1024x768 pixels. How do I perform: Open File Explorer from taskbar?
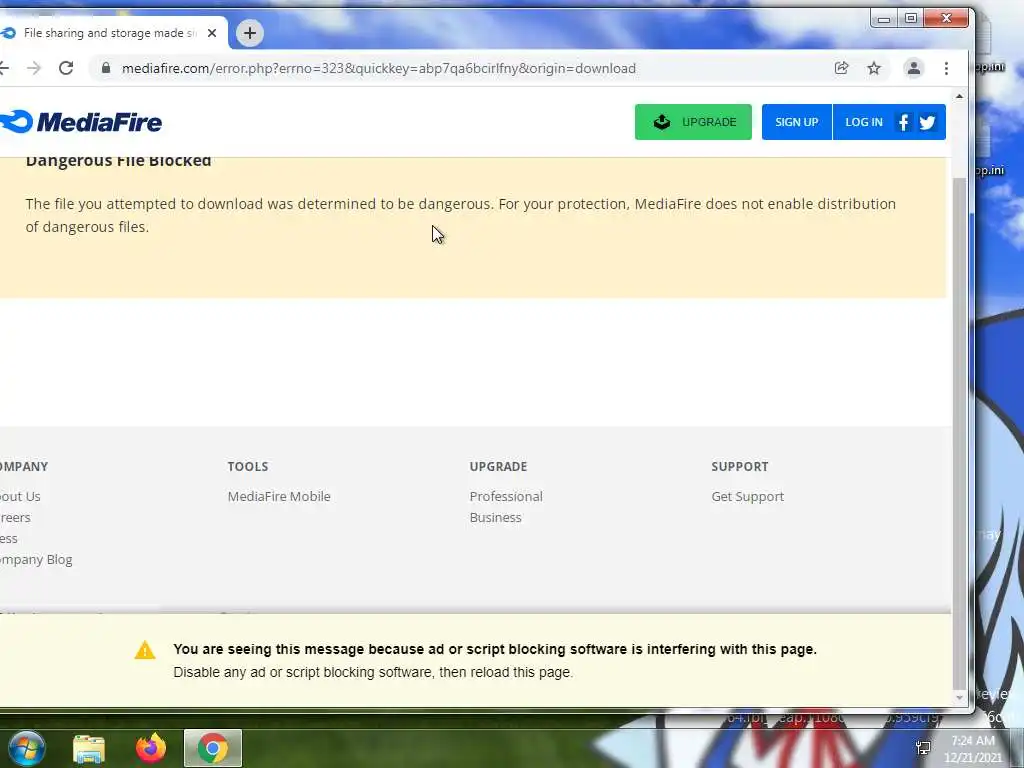pyautogui.click(x=89, y=748)
